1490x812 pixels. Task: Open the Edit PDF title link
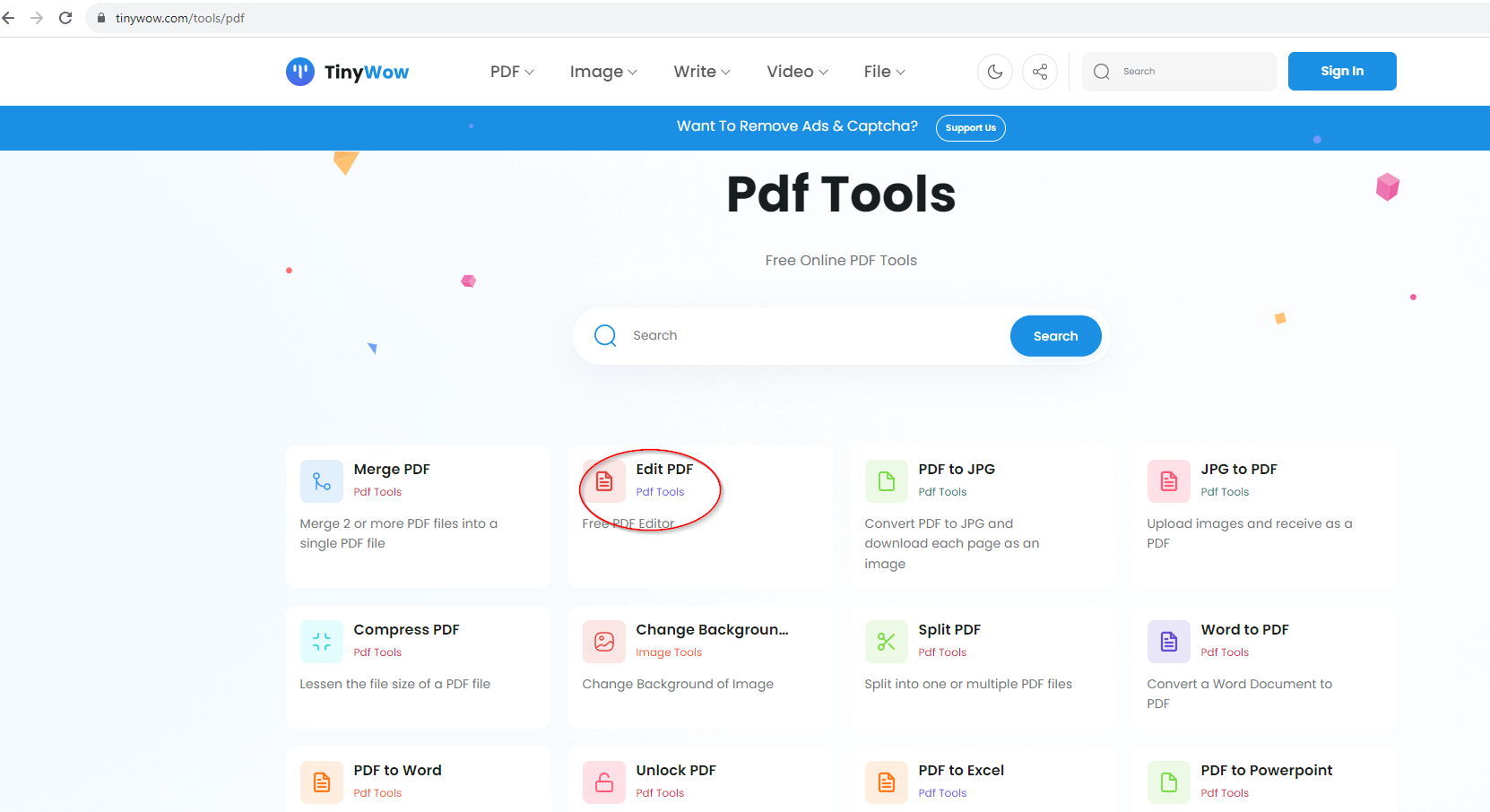[x=664, y=470]
